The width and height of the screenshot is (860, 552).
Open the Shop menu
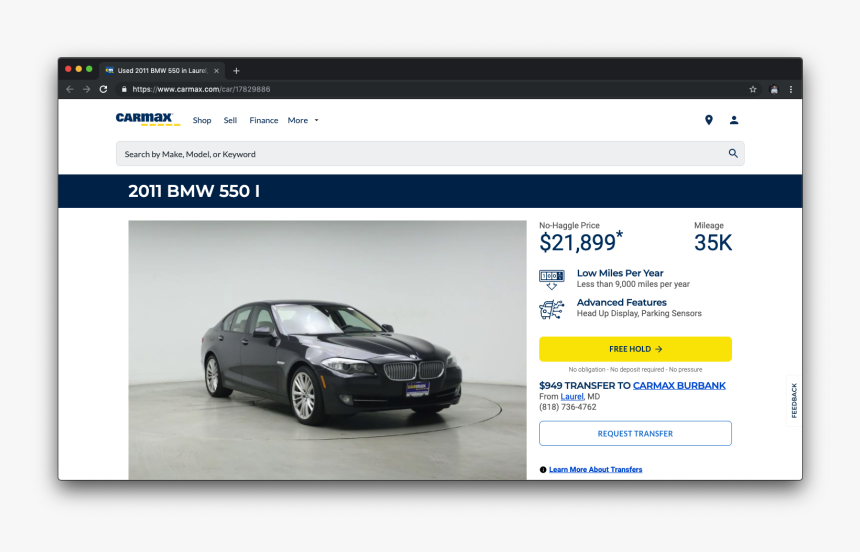tap(202, 120)
